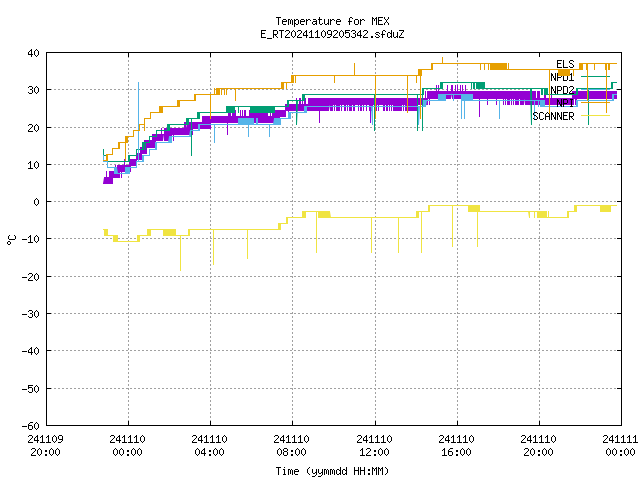The height and width of the screenshot is (480, 640).
Task: Select the SCANNER legend label
Action: 553,116
